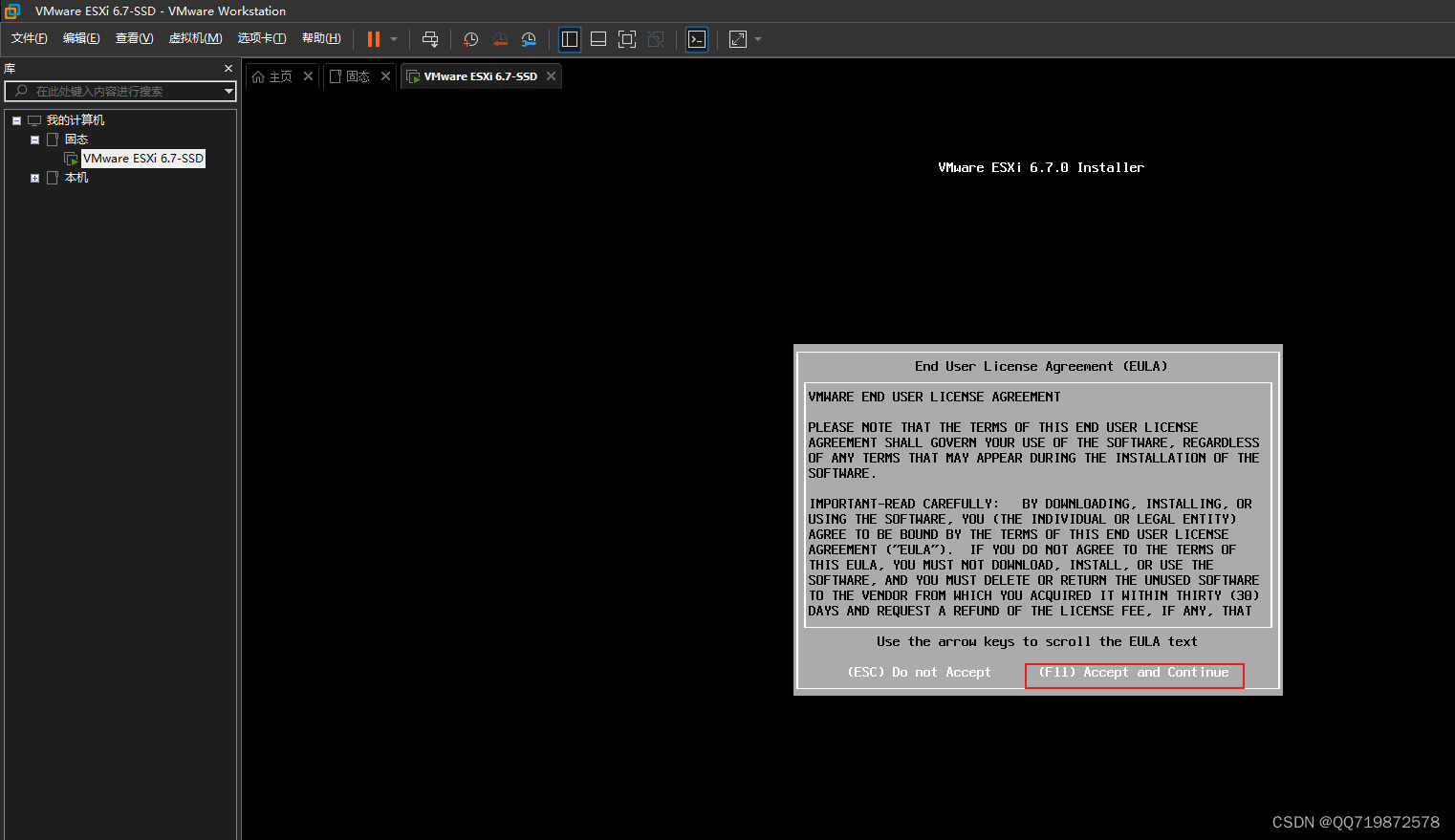
Task: Click the library search input field
Action: (119, 92)
